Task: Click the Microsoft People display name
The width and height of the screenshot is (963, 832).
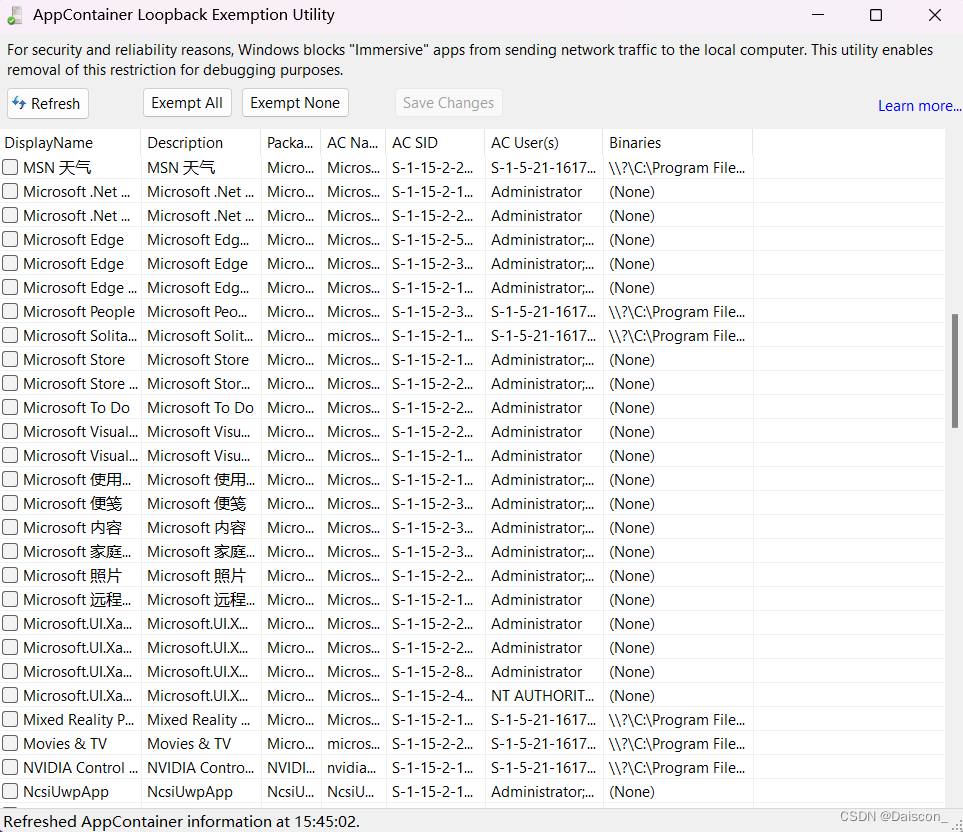Action: pos(79,312)
